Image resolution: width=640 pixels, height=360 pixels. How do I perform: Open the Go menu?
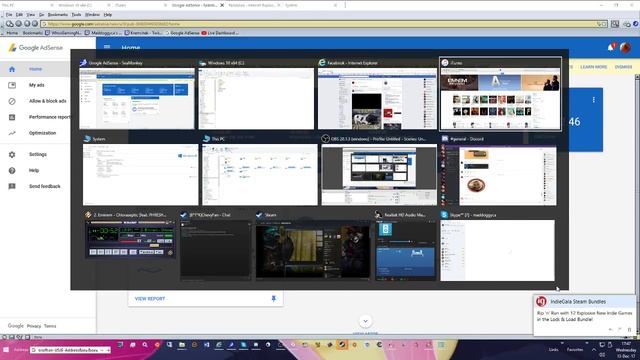click(41, 15)
